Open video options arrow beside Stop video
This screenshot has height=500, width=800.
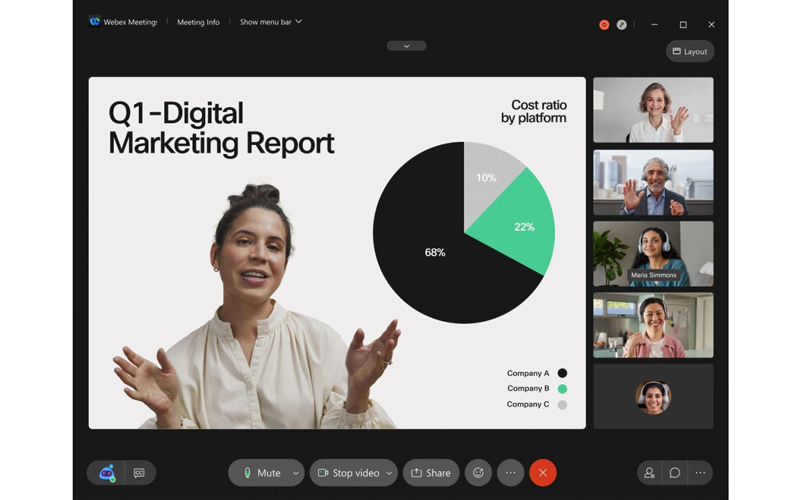coord(389,473)
